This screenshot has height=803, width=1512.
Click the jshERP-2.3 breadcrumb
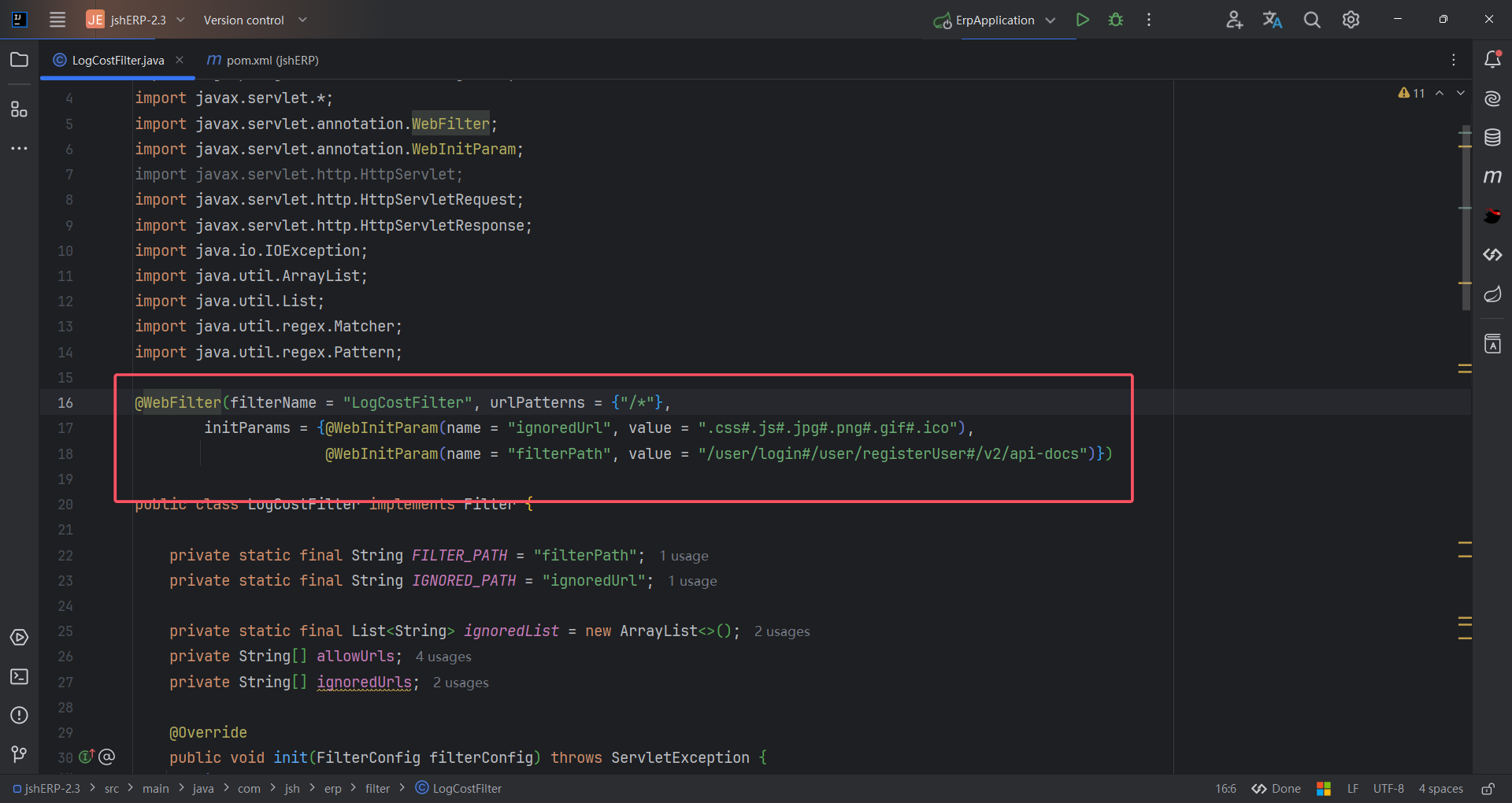click(46, 788)
